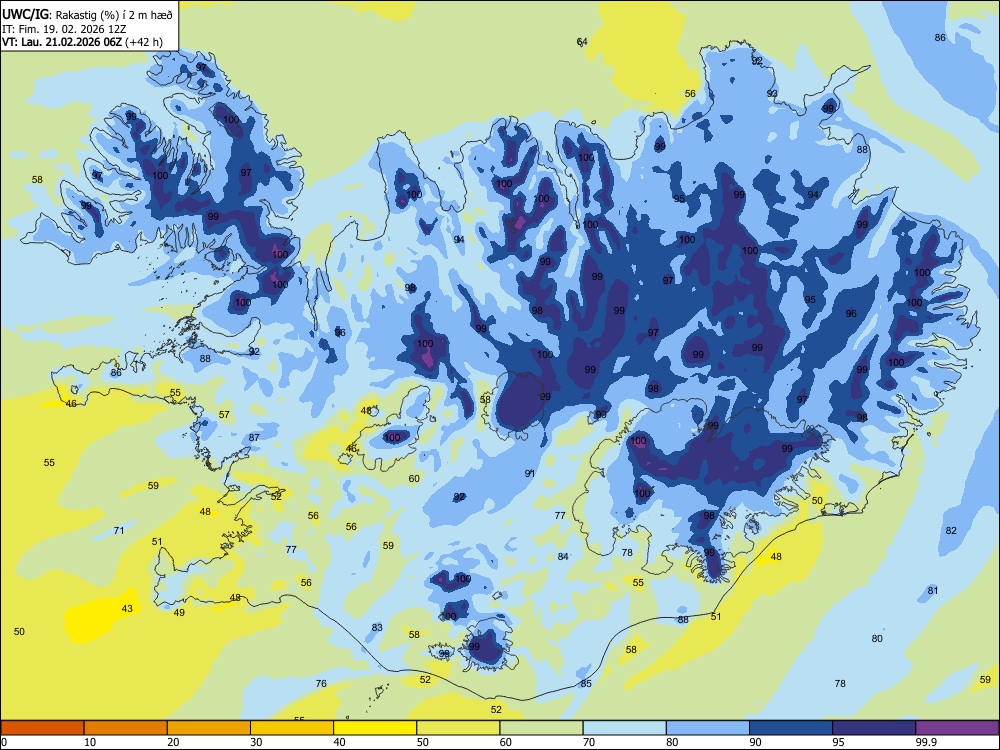This screenshot has width=1000, height=750.
Task: Click the valid time 'VT: Lau. 21.02.2026 06Z'
Action: pos(62,42)
